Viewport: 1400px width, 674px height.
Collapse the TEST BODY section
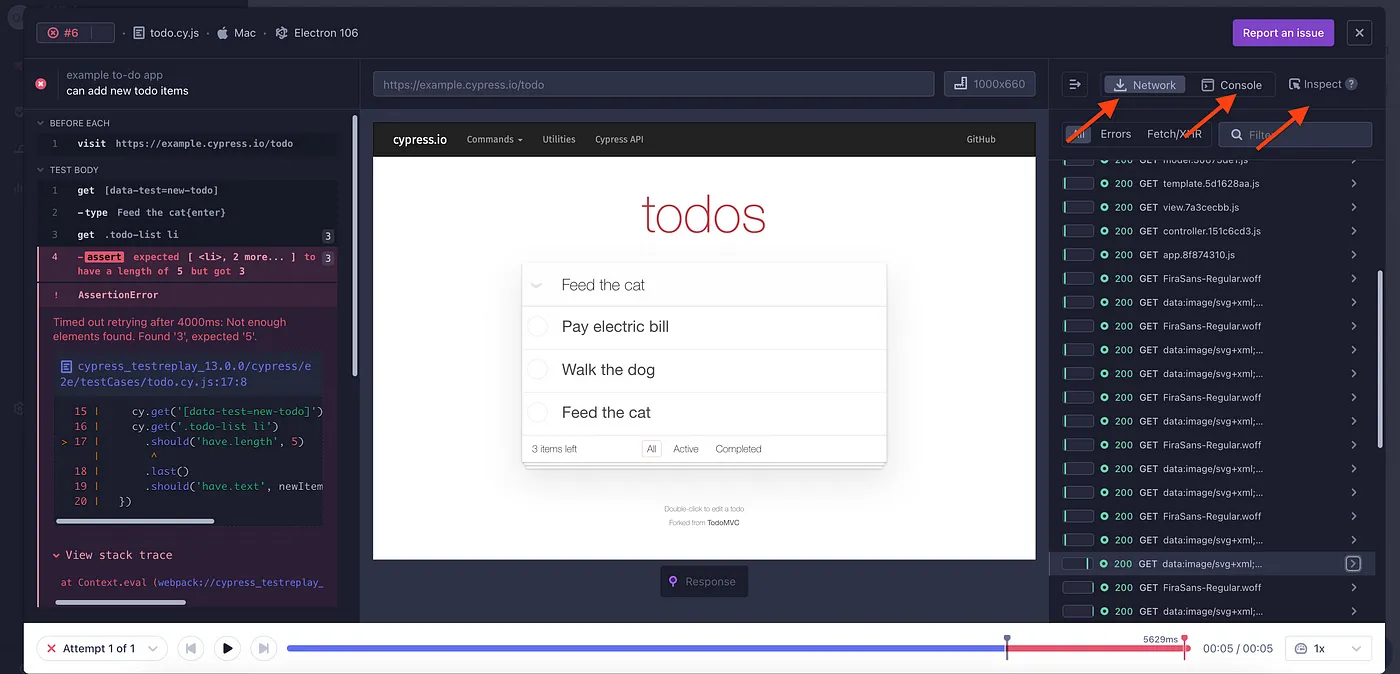[68, 170]
